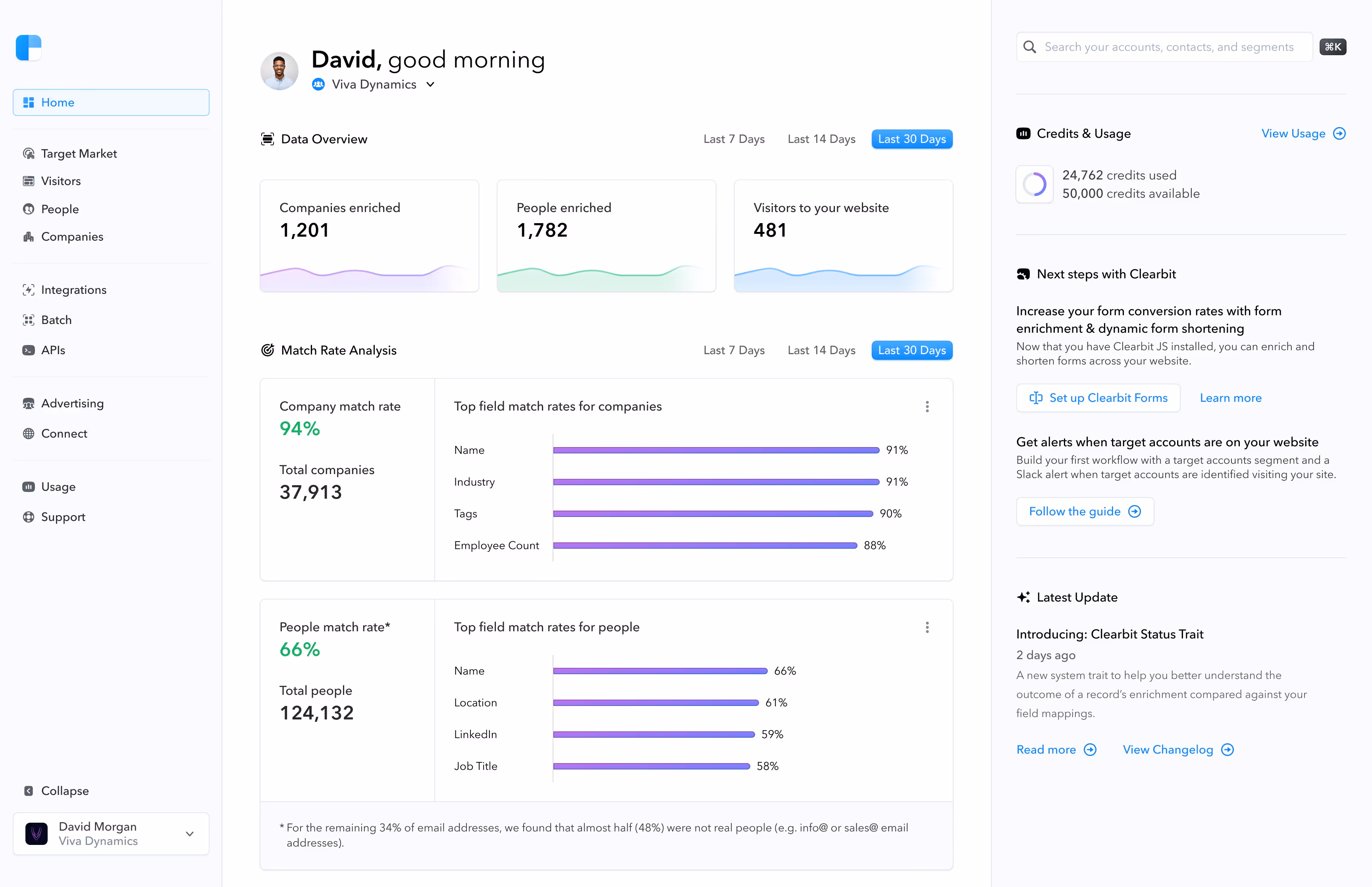Screen dimensions: 1372x887
Task: Click the Companies building icon
Action: (29, 237)
